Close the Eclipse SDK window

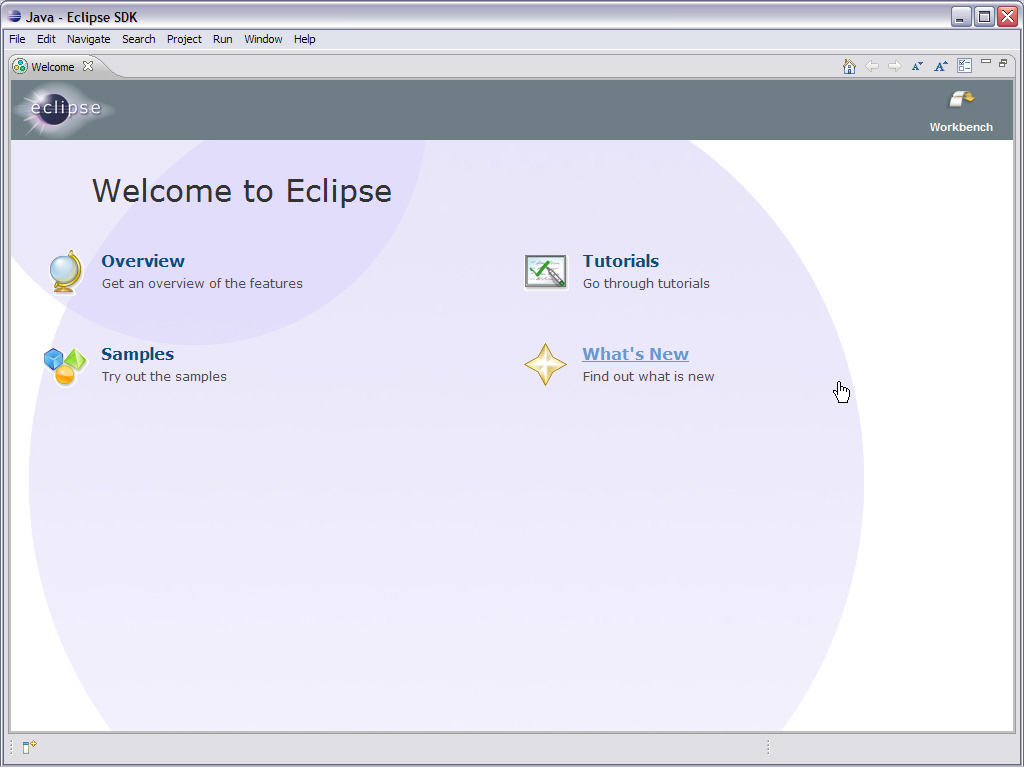point(1008,17)
